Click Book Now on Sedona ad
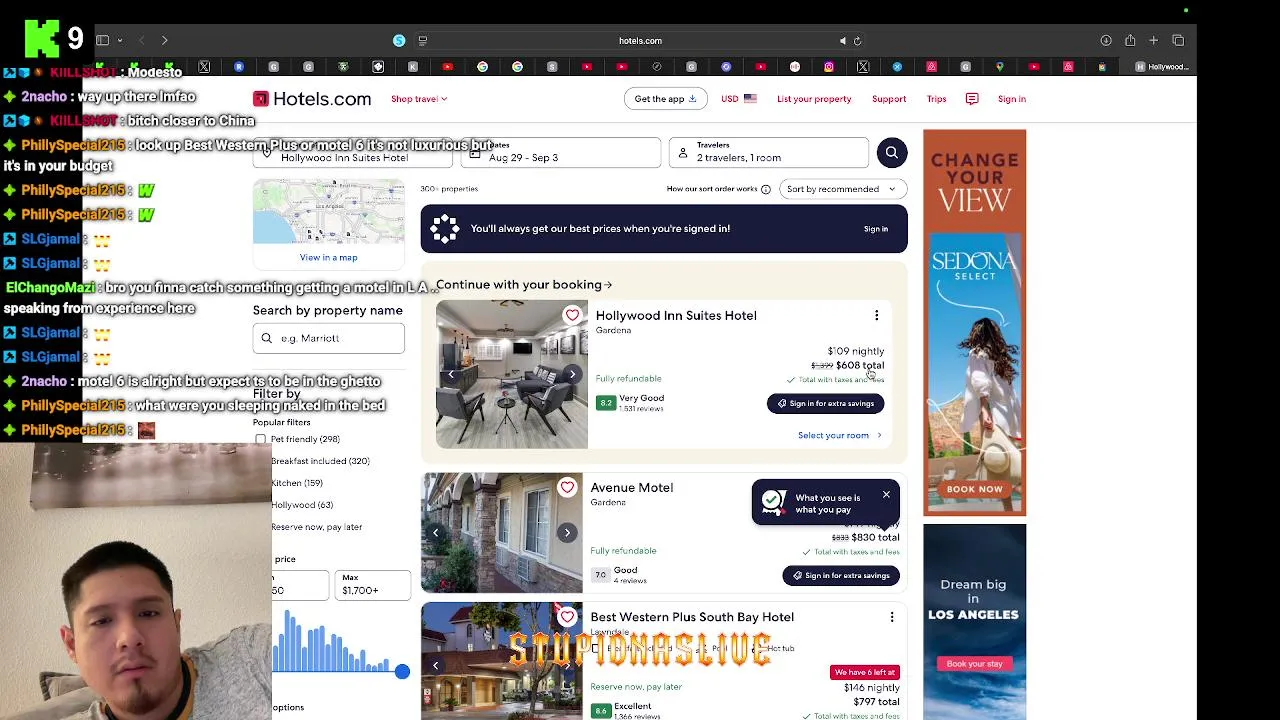The height and width of the screenshot is (720, 1280). (x=974, y=489)
